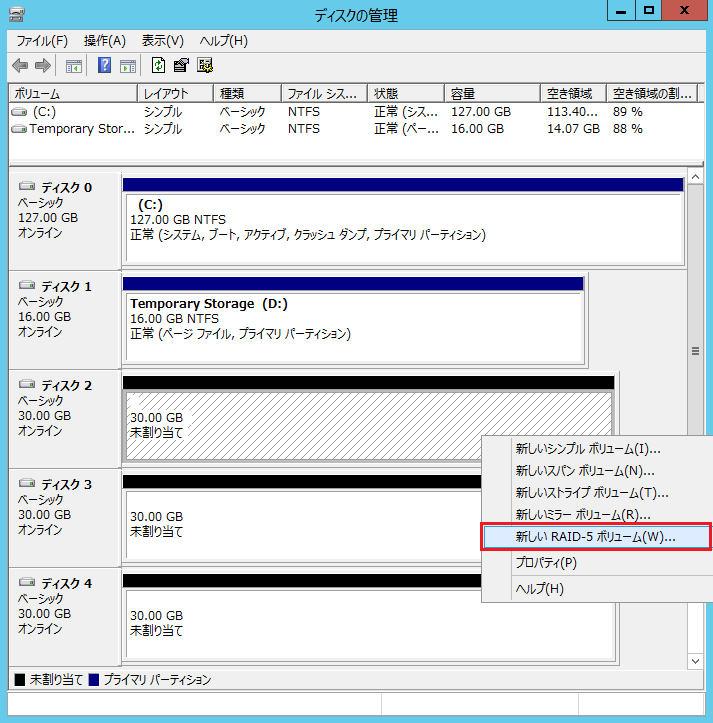Sort by the 種類 column header
Image resolution: width=713 pixels, height=723 pixels.
coord(248,94)
